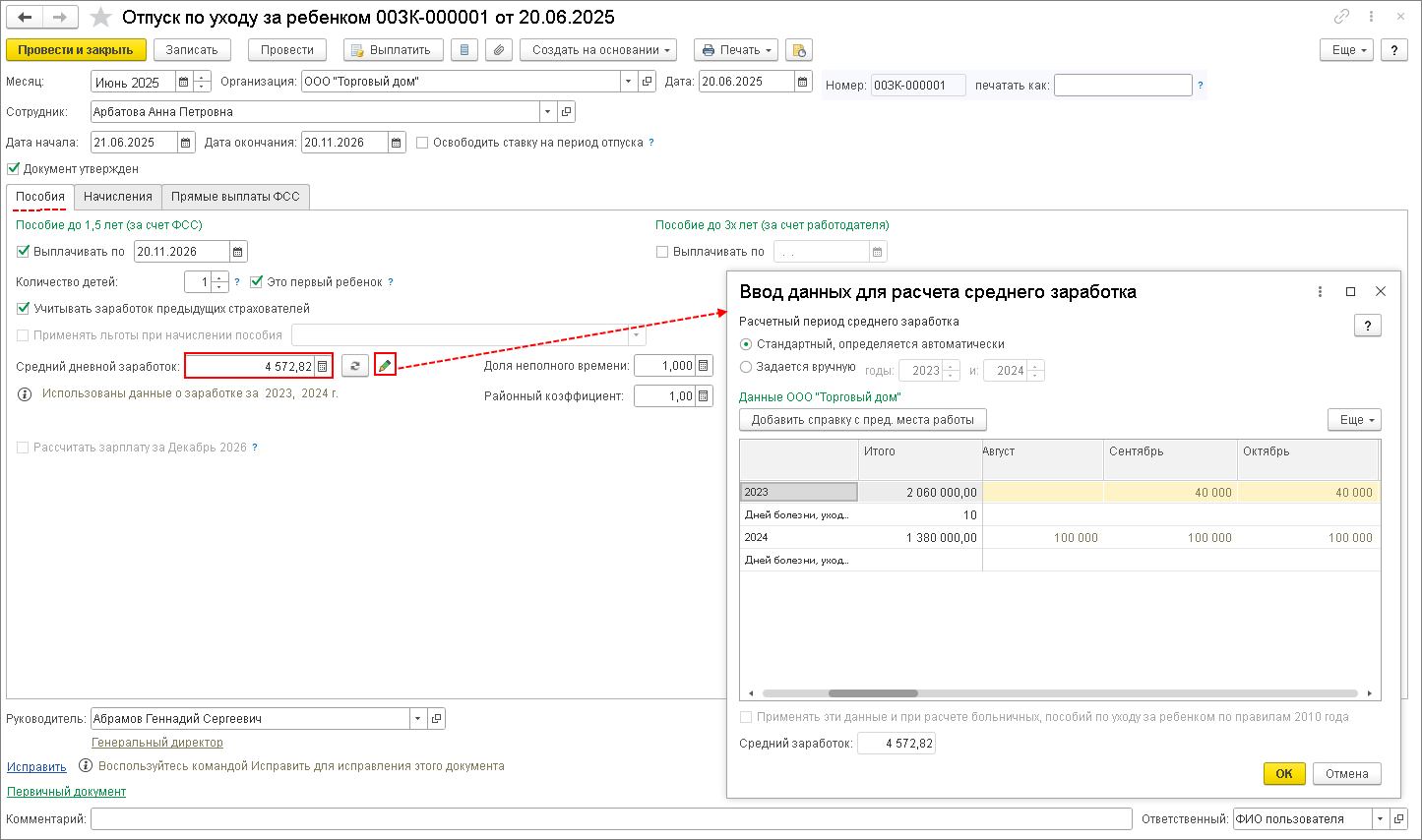Open the calendar for the Месяц field
The height and width of the screenshot is (840, 1422).
click(183, 82)
